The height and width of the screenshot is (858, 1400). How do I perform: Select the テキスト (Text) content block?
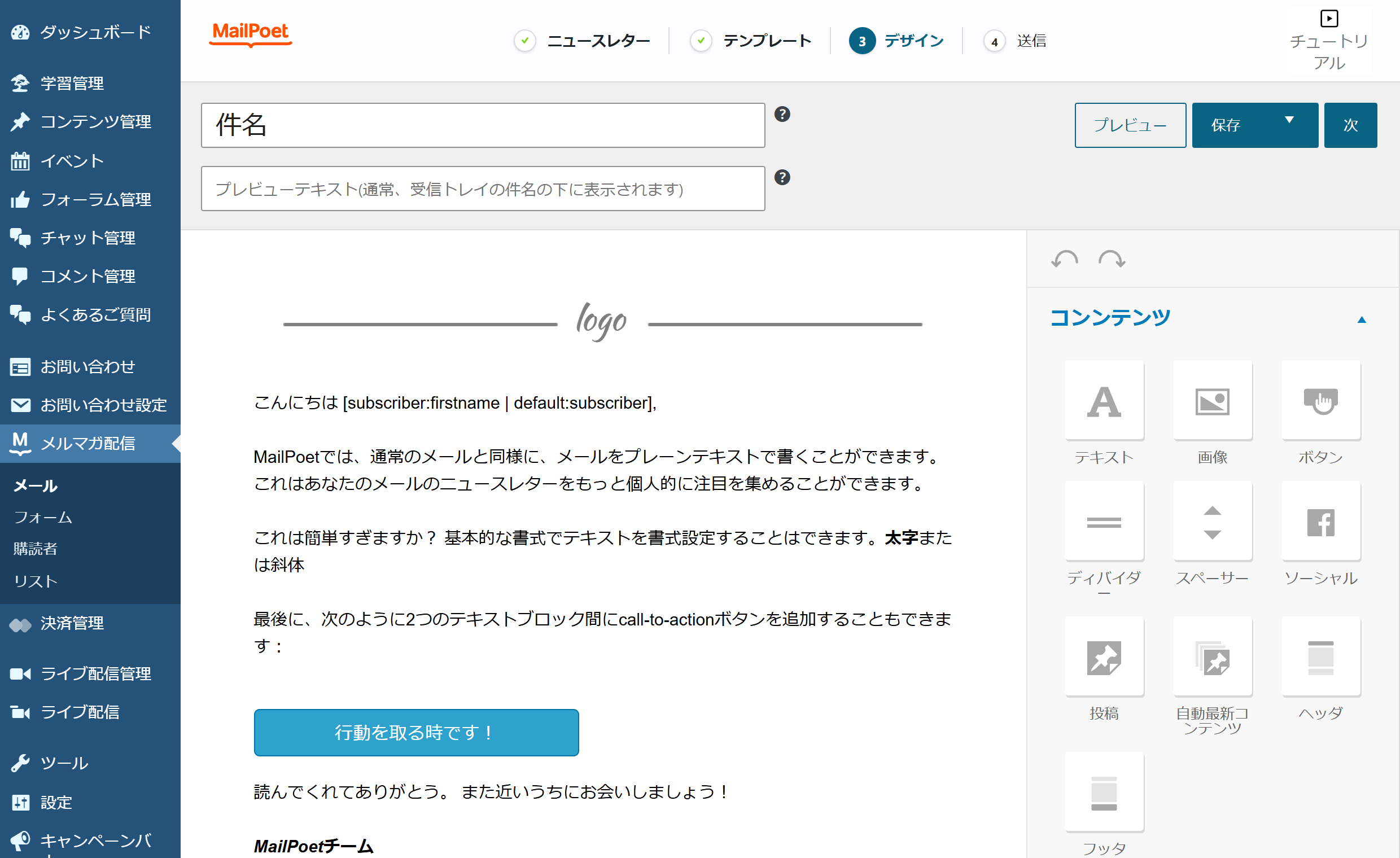(x=1104, y=401)
